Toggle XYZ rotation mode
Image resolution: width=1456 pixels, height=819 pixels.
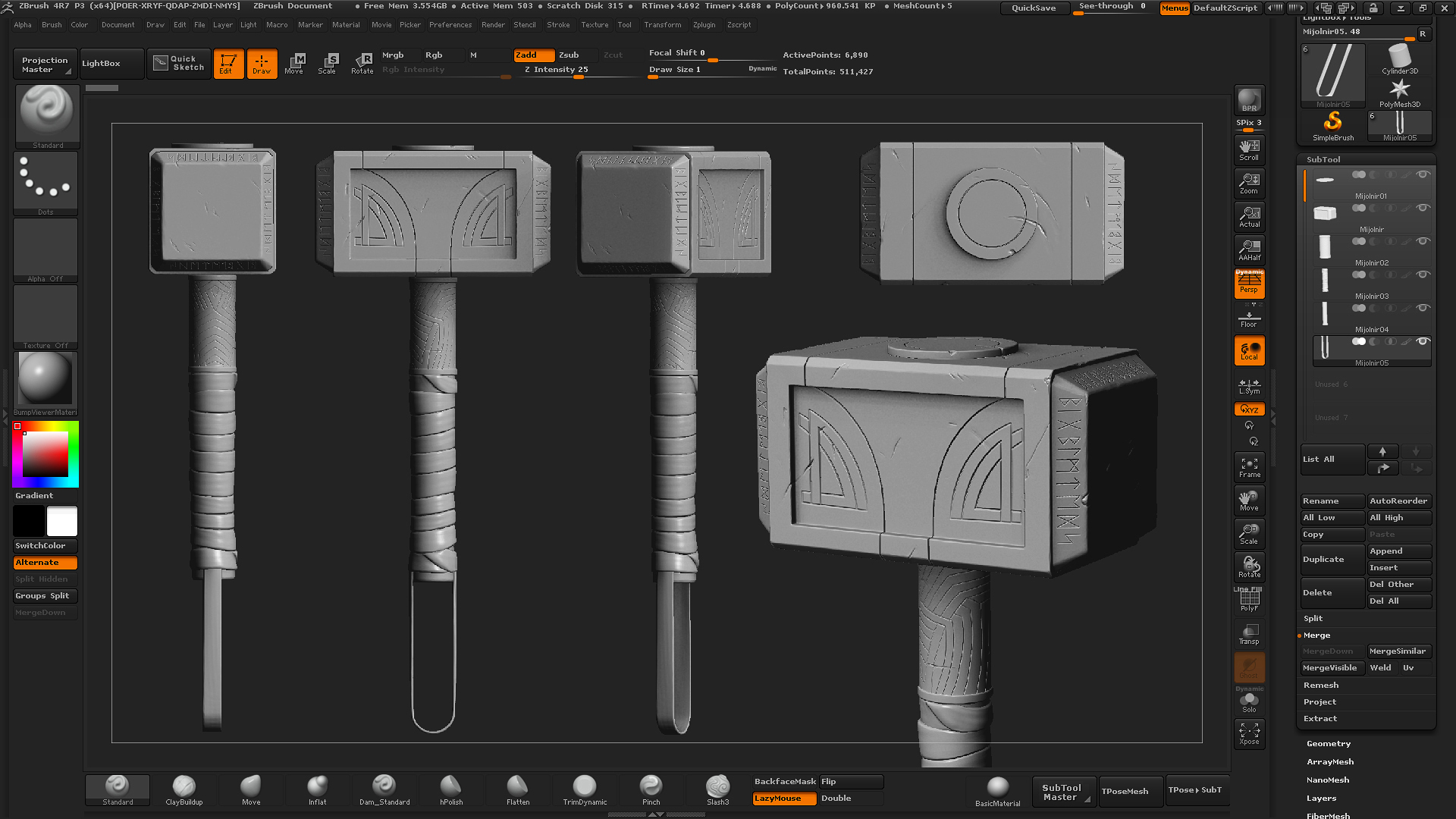click(1249, 409)
